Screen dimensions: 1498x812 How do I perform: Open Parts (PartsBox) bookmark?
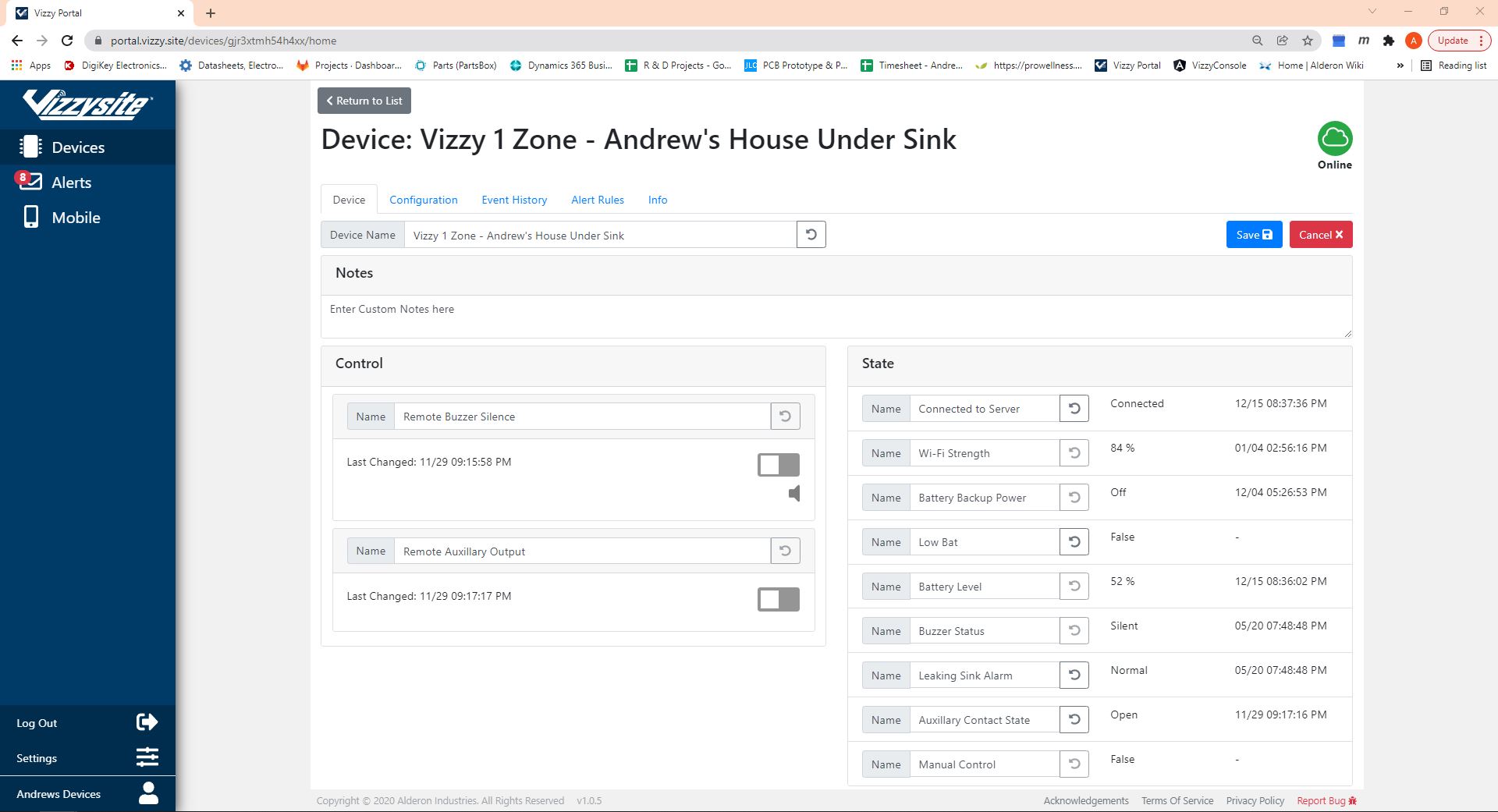[x=456, y=66]
